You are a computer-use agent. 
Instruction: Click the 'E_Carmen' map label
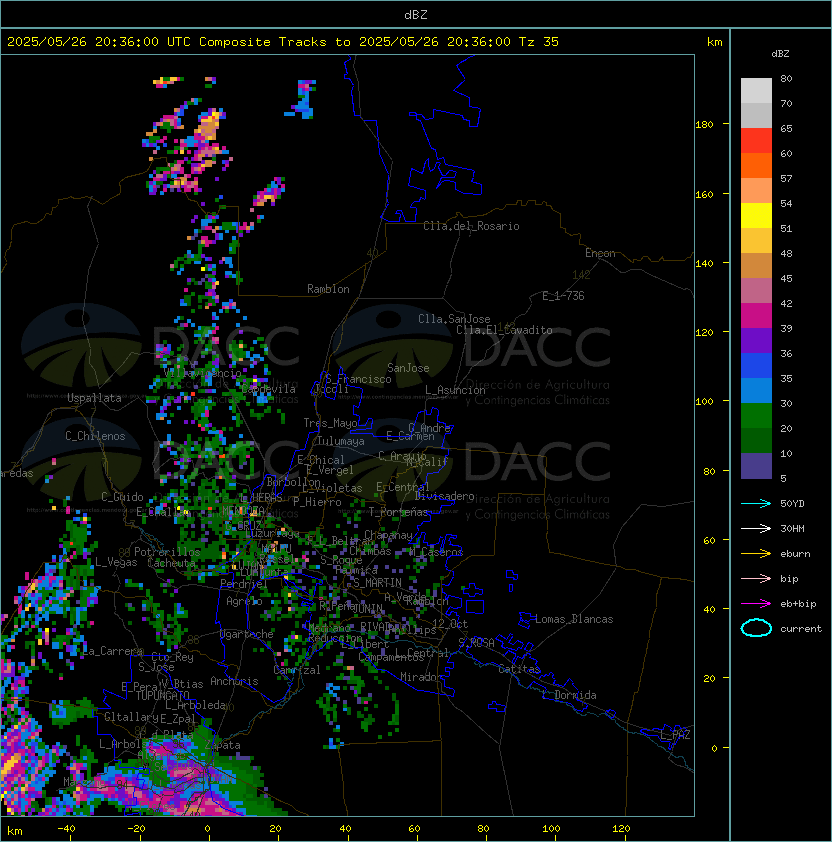[410, 436]
